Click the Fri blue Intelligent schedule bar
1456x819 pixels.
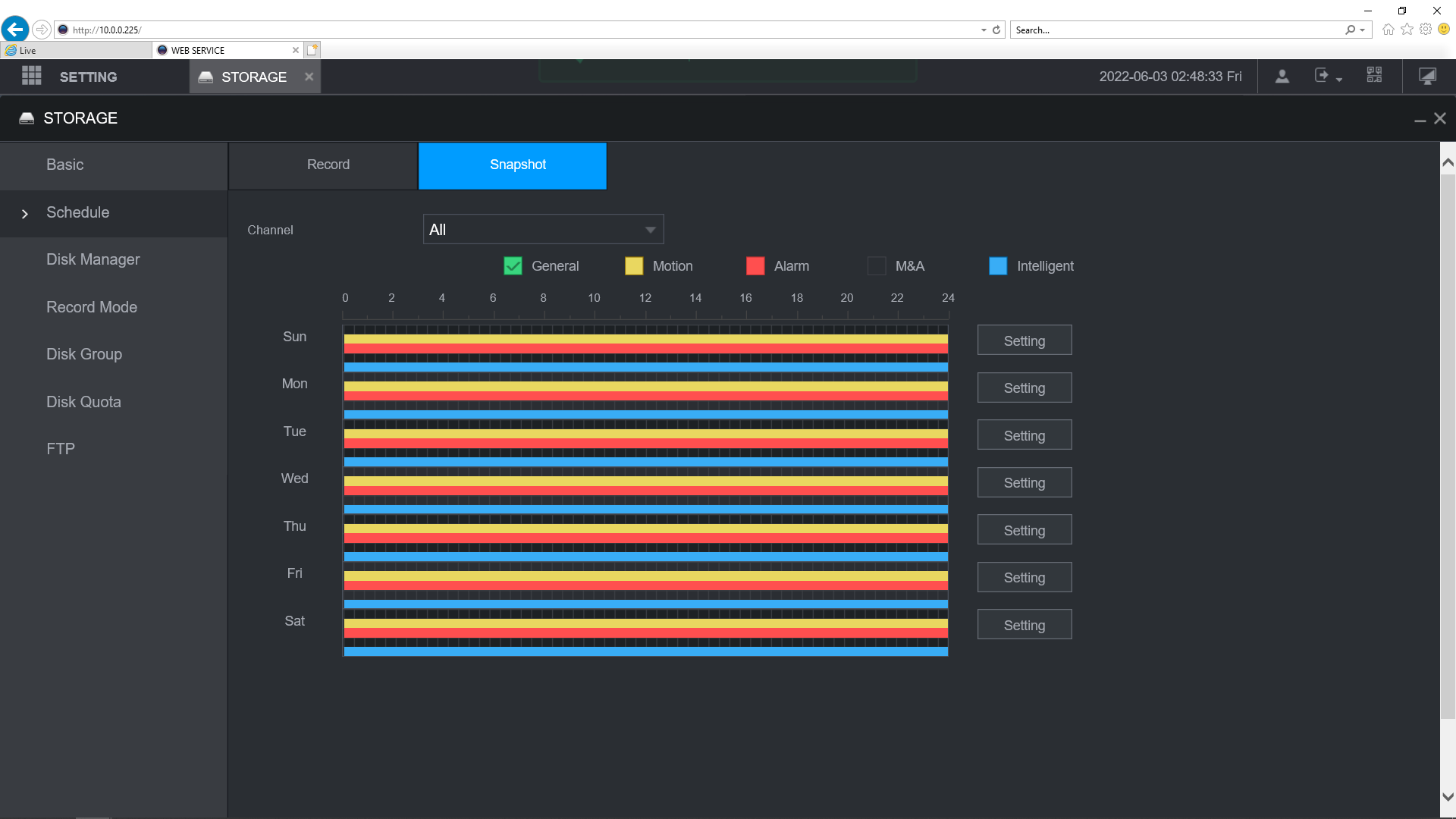[645, 604]
